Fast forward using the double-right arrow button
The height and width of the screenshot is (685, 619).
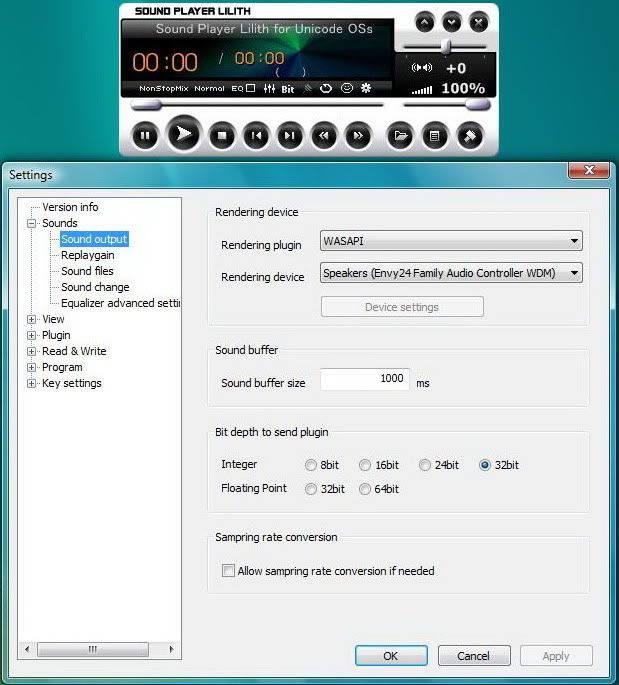pyautogui.click(x=358, y=136)
